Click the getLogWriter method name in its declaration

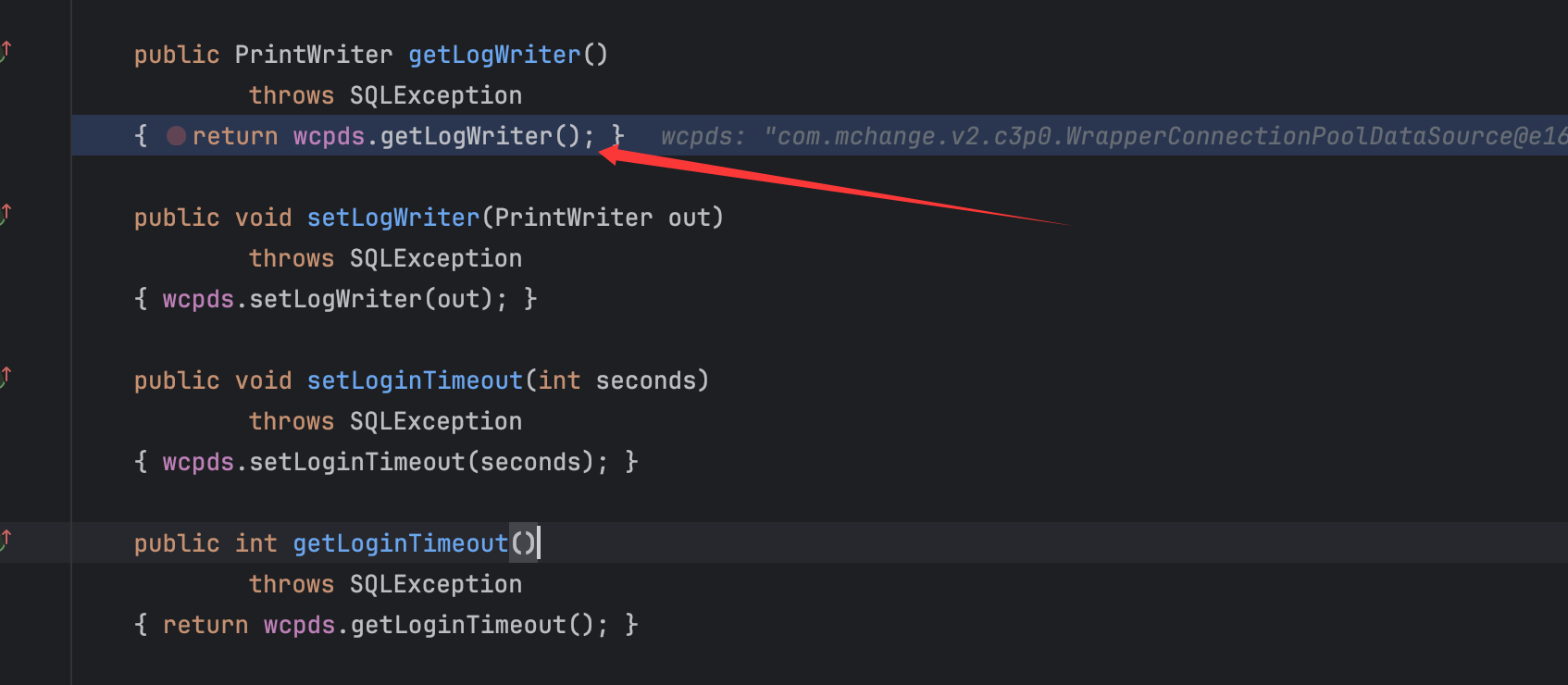coord(494,55)
